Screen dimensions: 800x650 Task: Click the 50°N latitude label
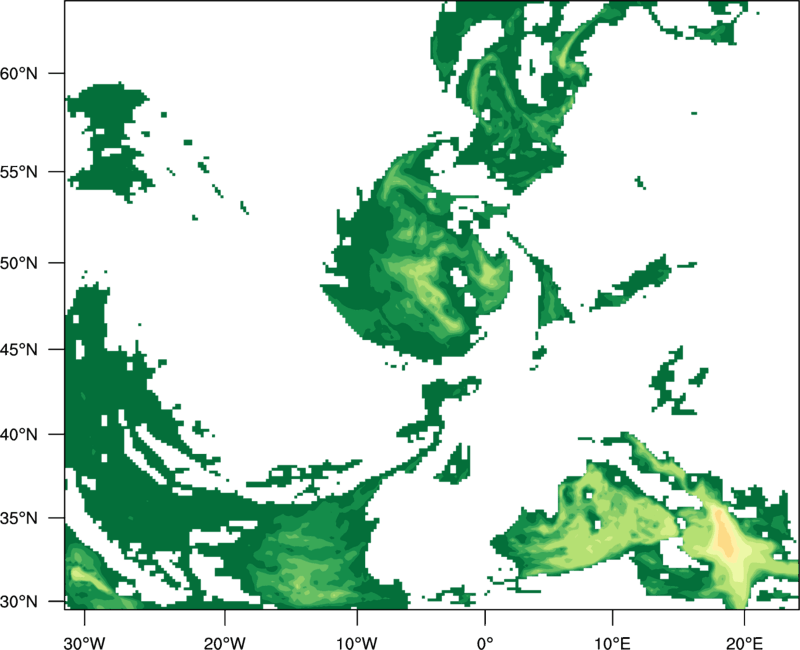(19, 263)
